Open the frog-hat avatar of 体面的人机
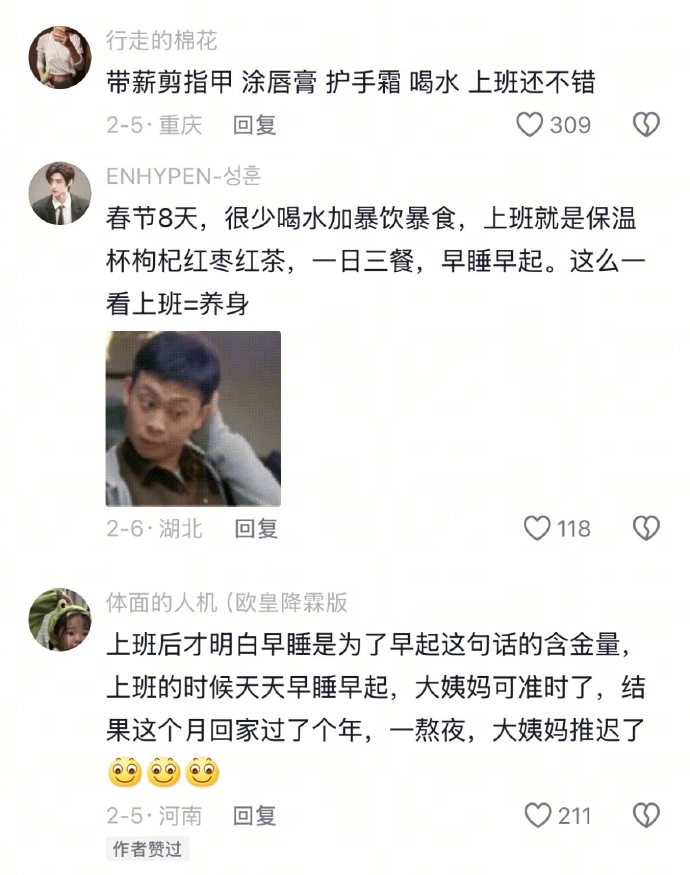Screen dimensions: 690x875 [60, 619]
